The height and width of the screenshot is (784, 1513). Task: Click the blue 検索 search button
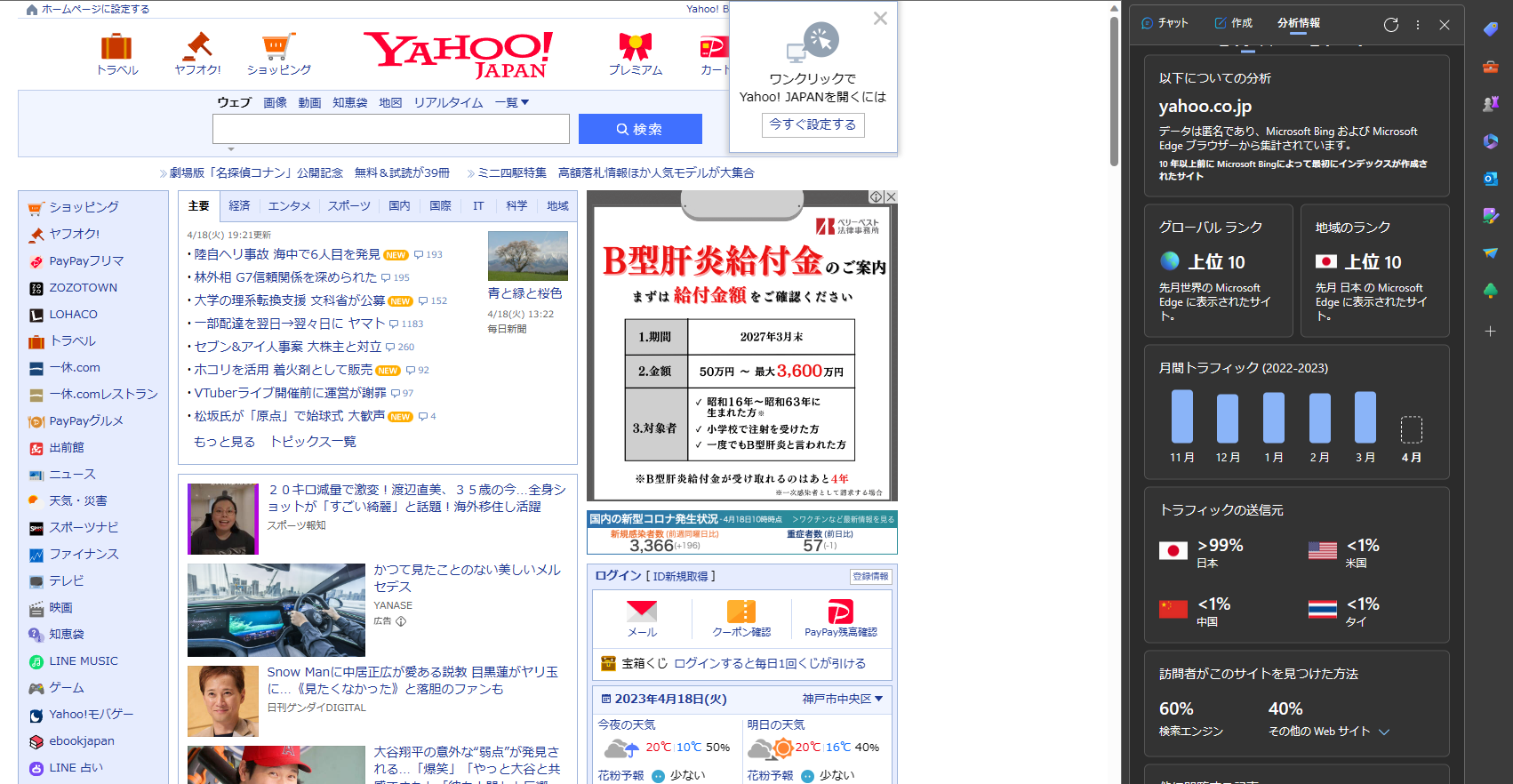(640, 129)
